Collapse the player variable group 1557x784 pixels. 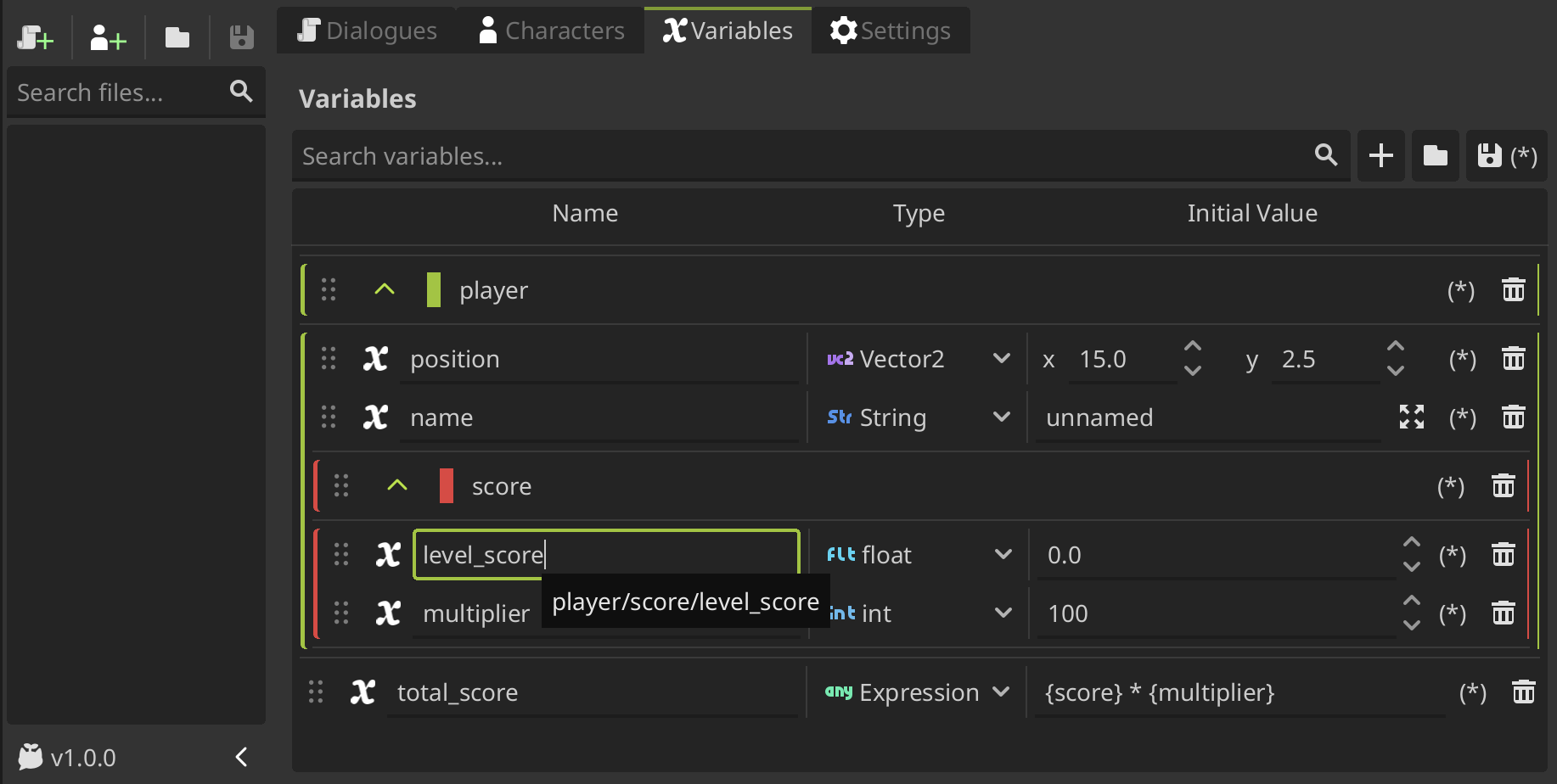[x=384, y=289]
